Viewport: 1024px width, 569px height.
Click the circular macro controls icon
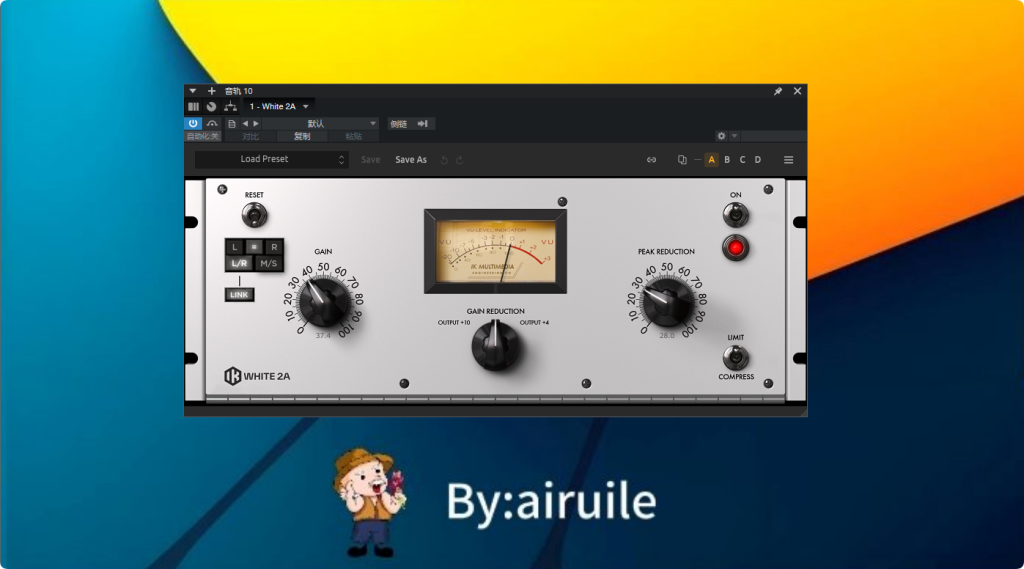click(212, 106)
